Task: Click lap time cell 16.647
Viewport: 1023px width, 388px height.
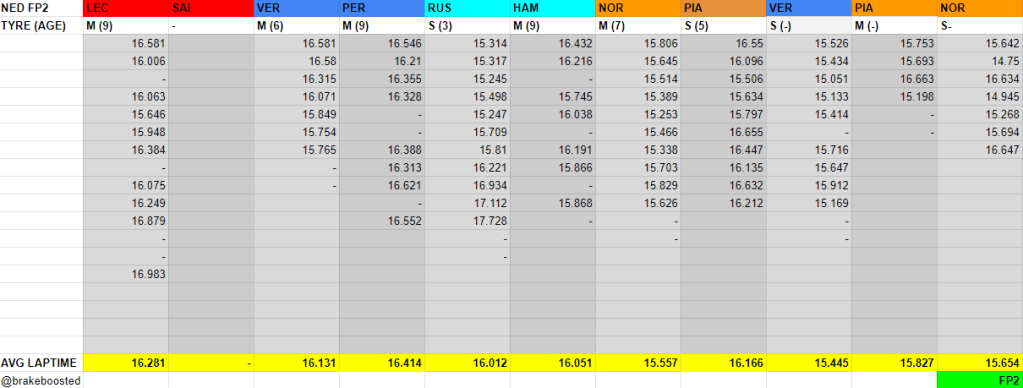Action: pyautogui.click(x=980, y=150)
